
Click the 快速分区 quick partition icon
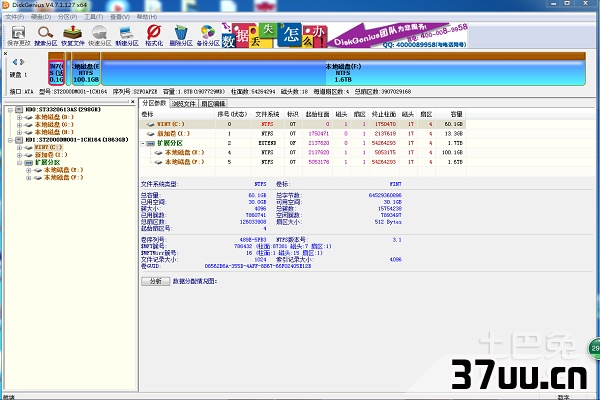pyautogui.click(x=99, y=36)
